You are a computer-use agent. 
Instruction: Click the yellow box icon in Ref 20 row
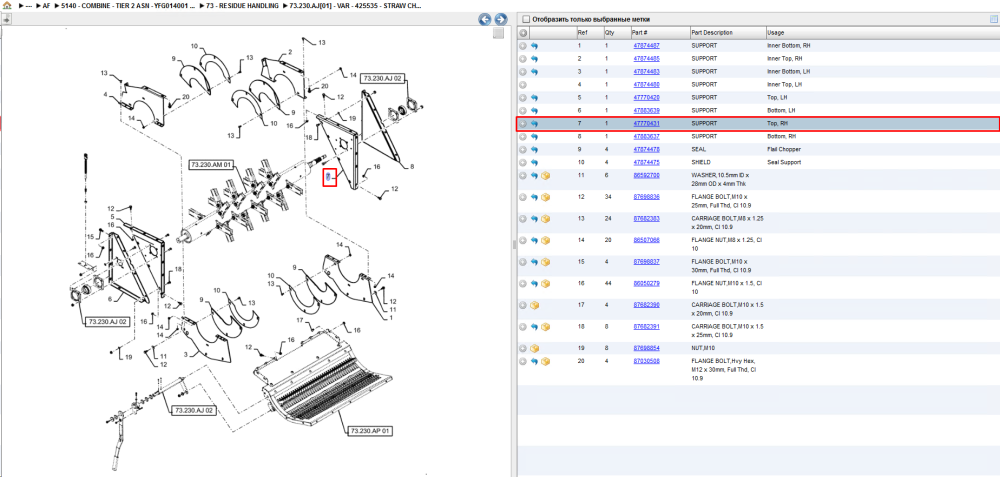tap(546, 361)
